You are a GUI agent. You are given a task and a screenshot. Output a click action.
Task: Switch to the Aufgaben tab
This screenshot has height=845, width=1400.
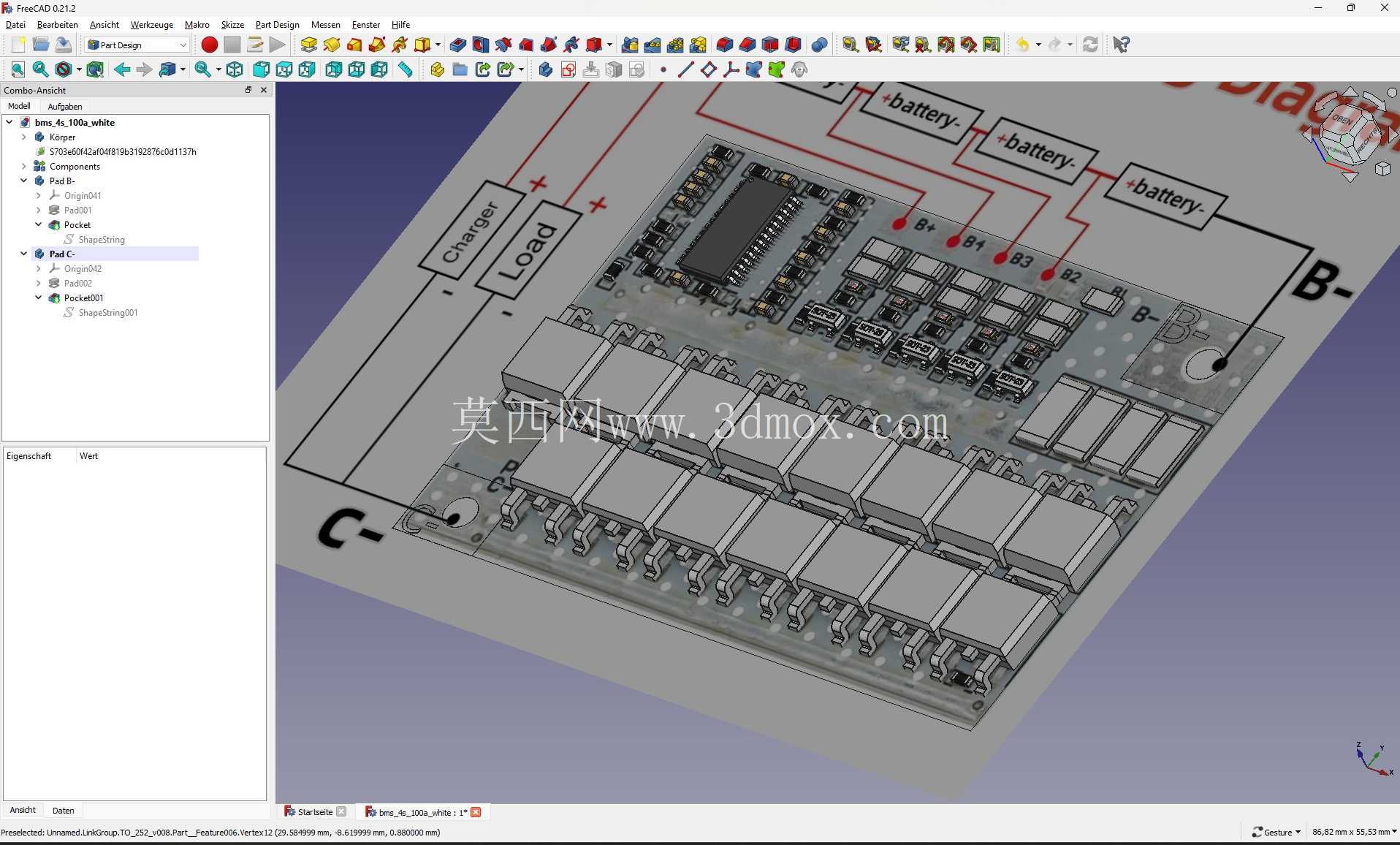(65, 106)
